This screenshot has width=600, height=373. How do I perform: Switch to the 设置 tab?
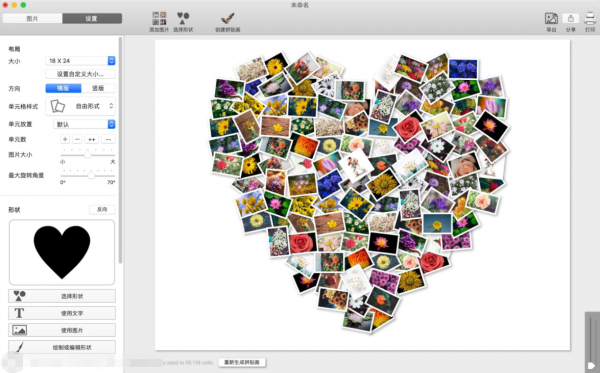(x=92, y=18)
